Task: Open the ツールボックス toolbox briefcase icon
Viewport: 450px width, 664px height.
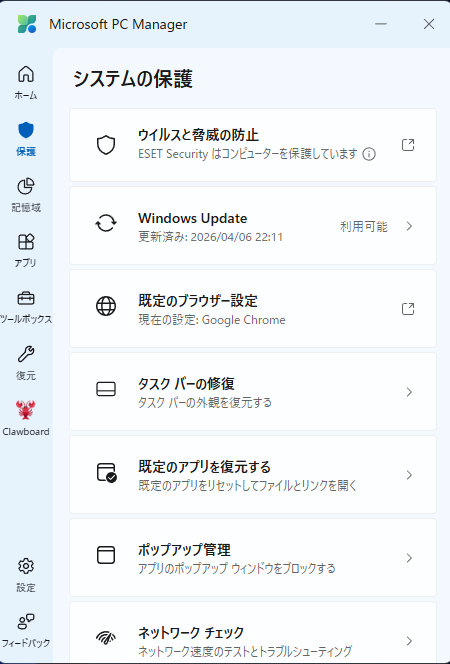Action: pyautogui.click(x=26, y=298)
